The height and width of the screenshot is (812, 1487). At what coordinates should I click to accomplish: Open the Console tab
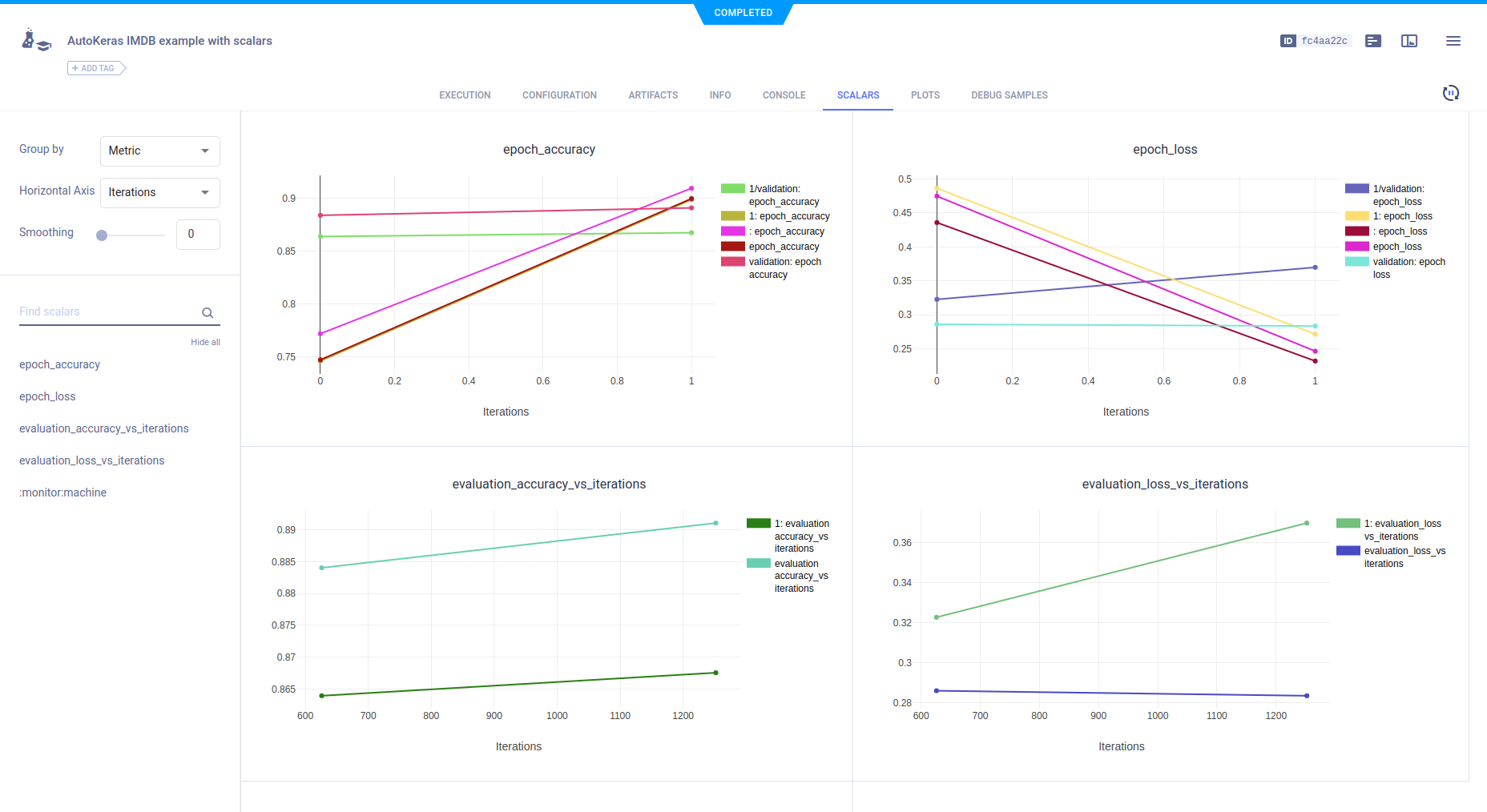(784, 95)
